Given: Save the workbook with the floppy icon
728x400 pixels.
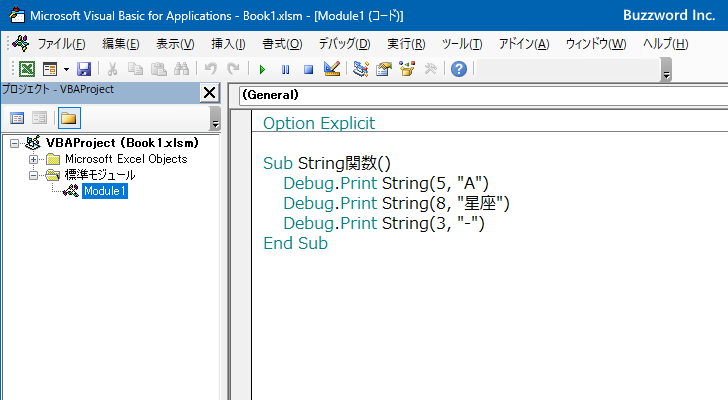Looking at the screenshot, I should (x=84, y=69).
